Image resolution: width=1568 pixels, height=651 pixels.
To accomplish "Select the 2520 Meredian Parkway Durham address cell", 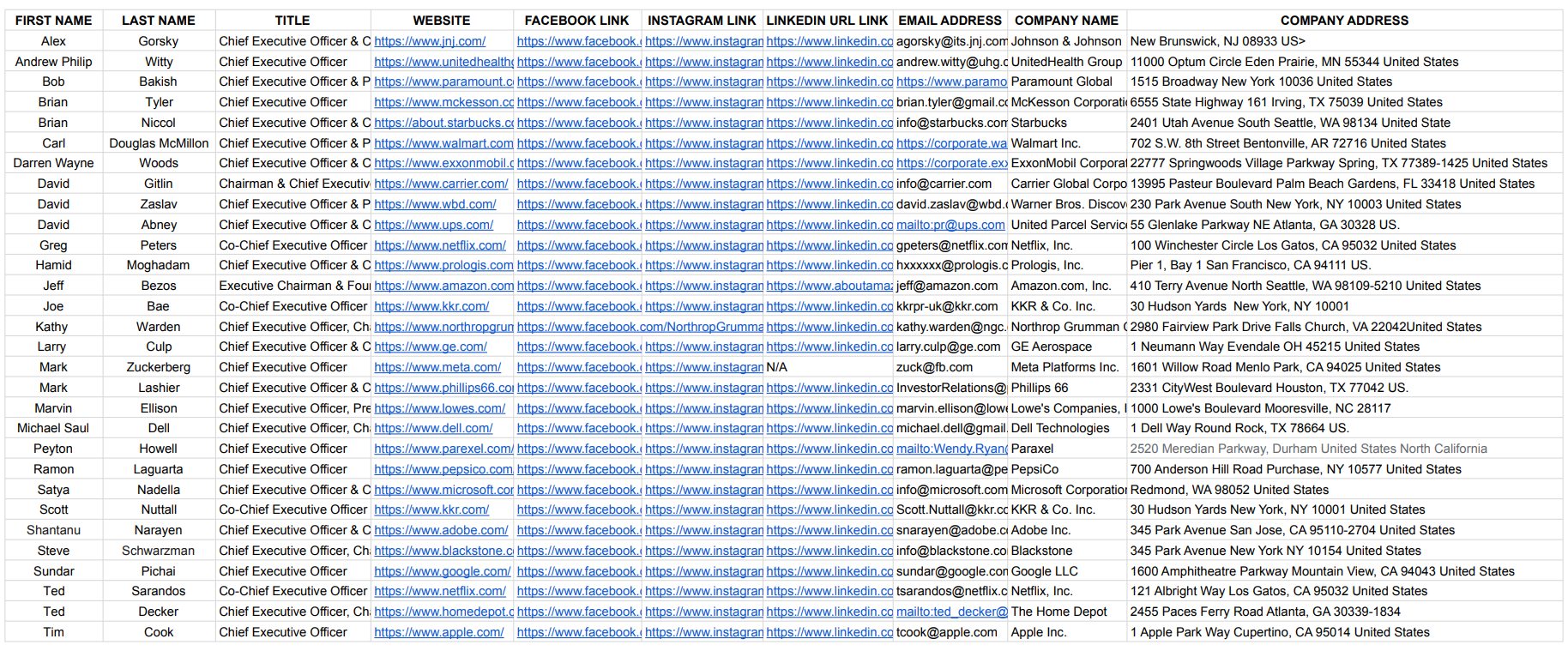I will click(1345, 449).
